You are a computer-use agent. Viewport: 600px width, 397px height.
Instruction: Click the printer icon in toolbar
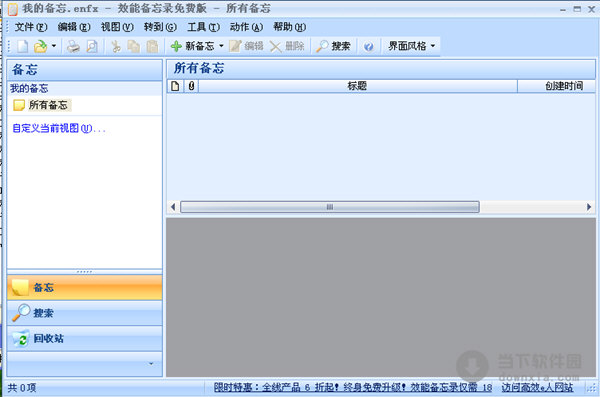click(73, 46)
